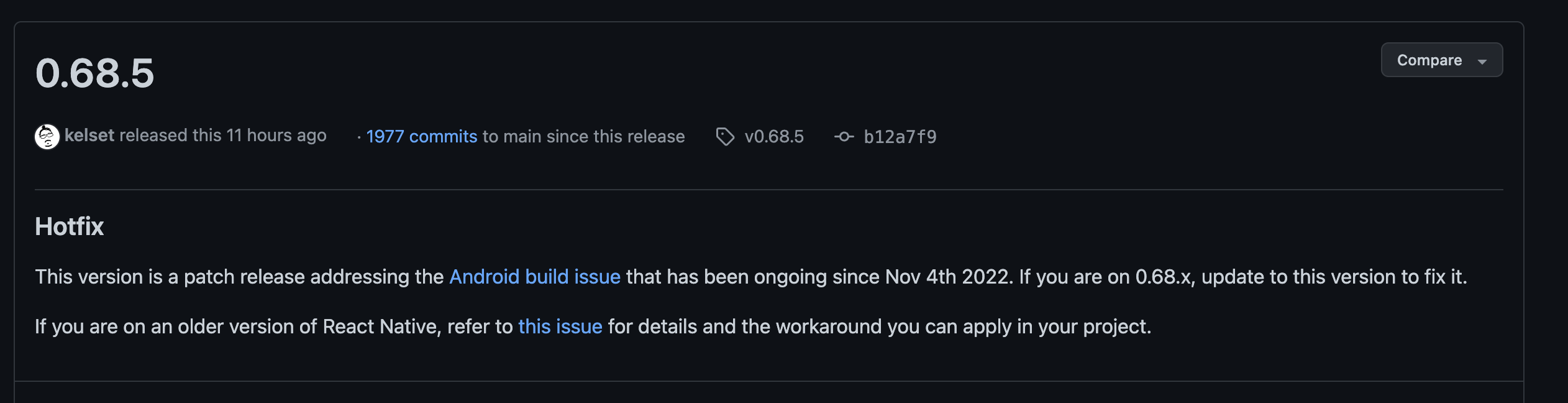Open the 1977 commits comparison view
This screenshot has width=1568, height=403.
pos(421,136)
